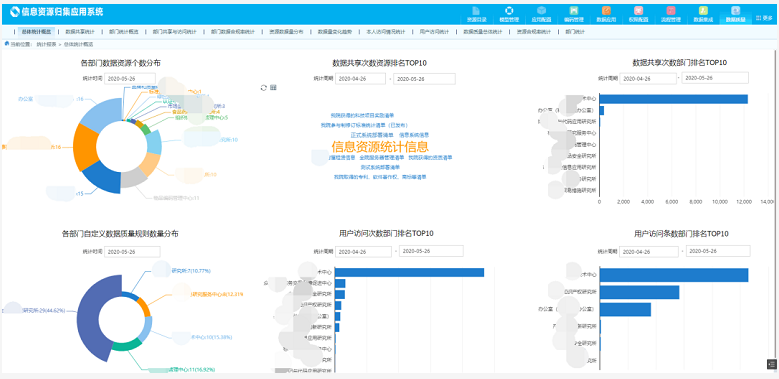The image size is (779, 379).
Task: Click gray slice in 各部门数据资源个数分布 donut
Action: tap(133, 178)
